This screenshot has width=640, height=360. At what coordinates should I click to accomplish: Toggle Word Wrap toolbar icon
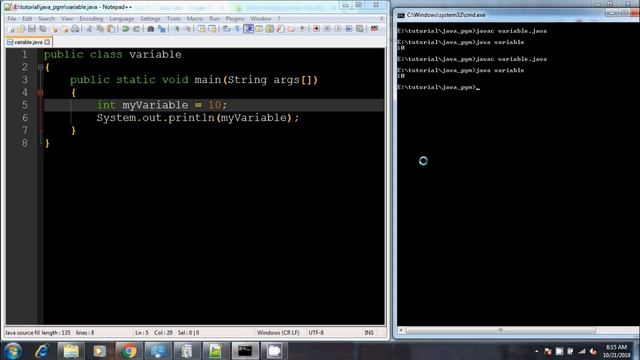(x=226, y=29)
